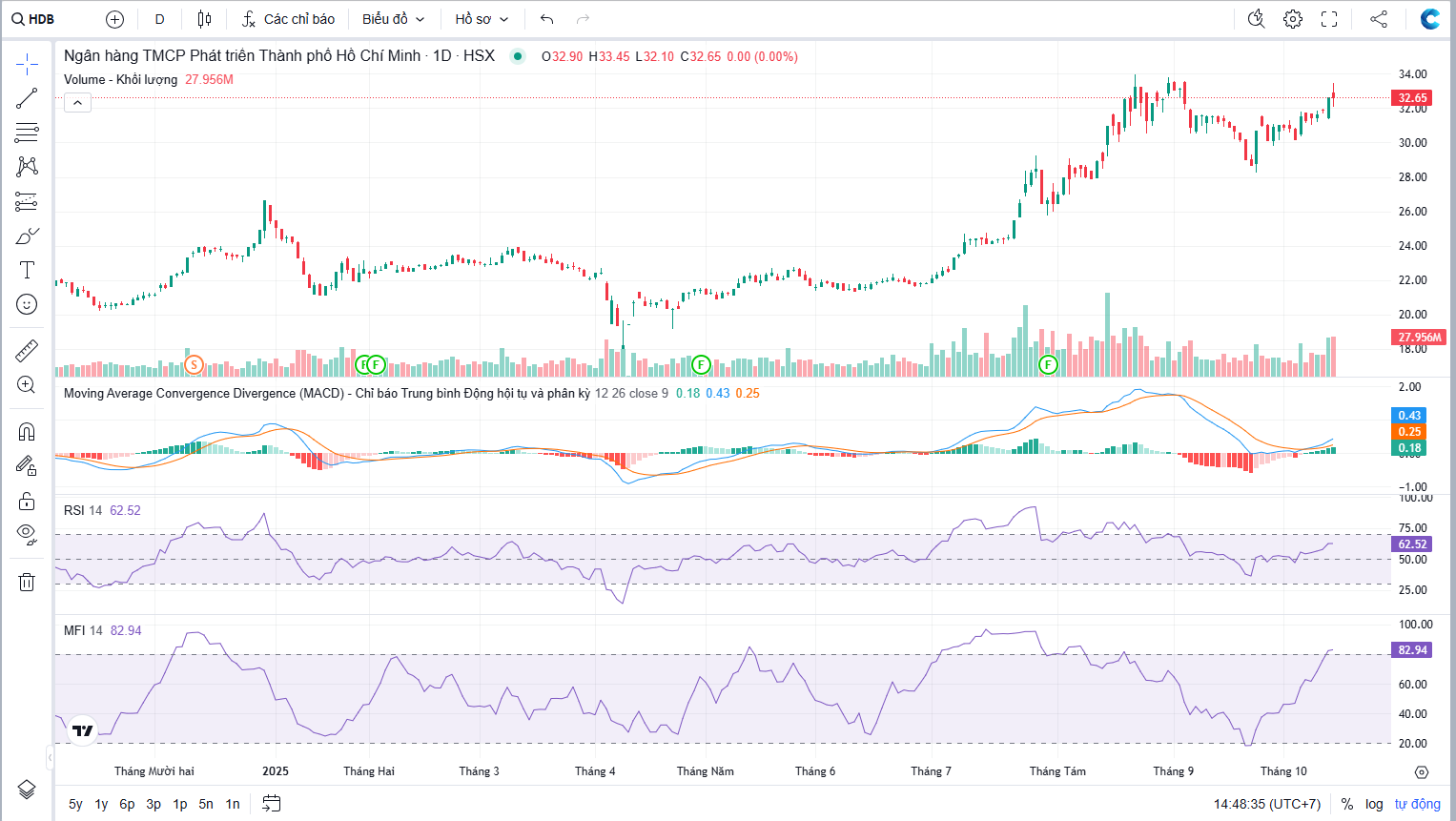The image size is (1456, 821).
Task: Open the ruler measure tool
Action: tap(27, 351)
